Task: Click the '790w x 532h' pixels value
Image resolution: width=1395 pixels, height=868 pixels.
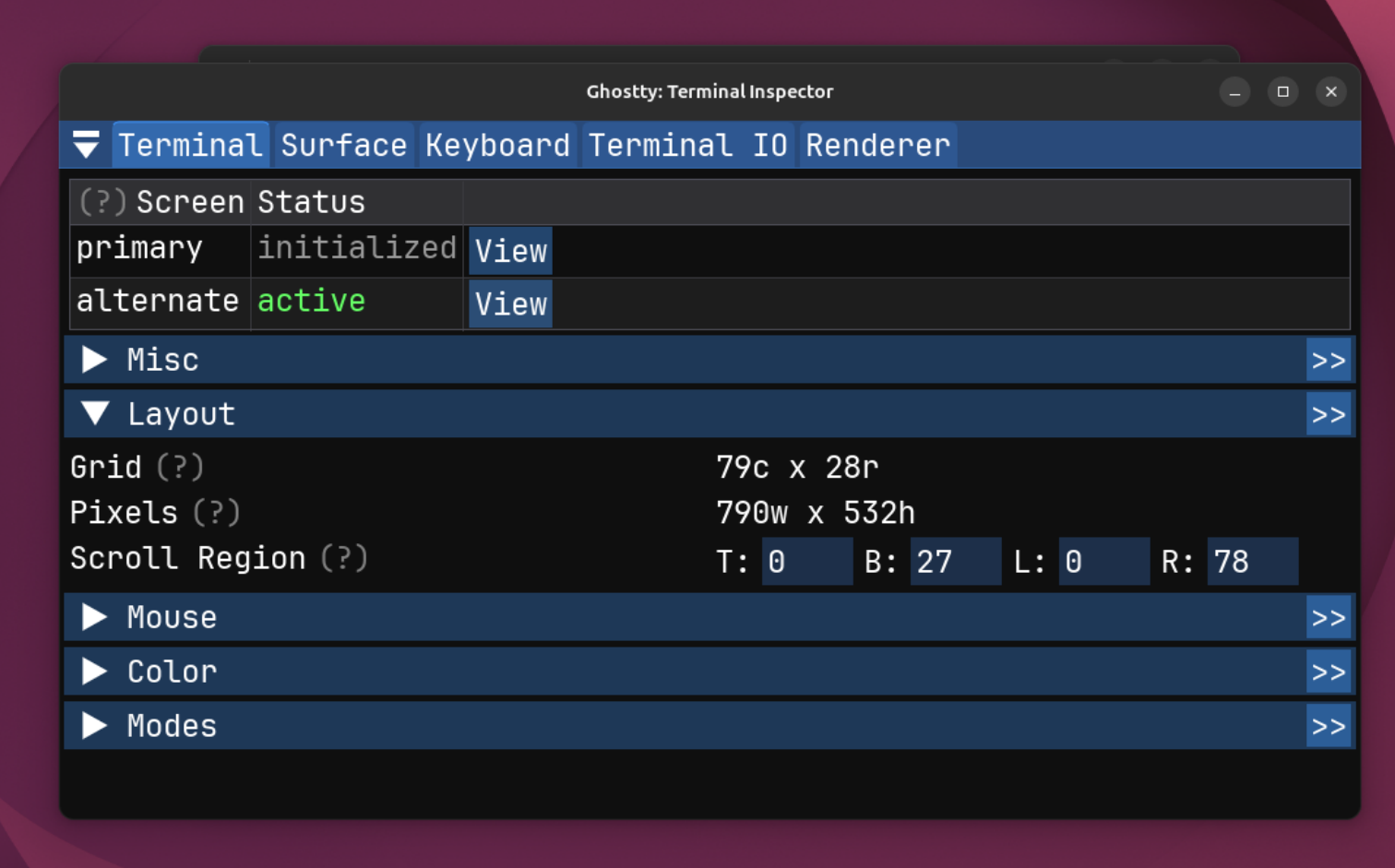Action: [x=816, y=512]
